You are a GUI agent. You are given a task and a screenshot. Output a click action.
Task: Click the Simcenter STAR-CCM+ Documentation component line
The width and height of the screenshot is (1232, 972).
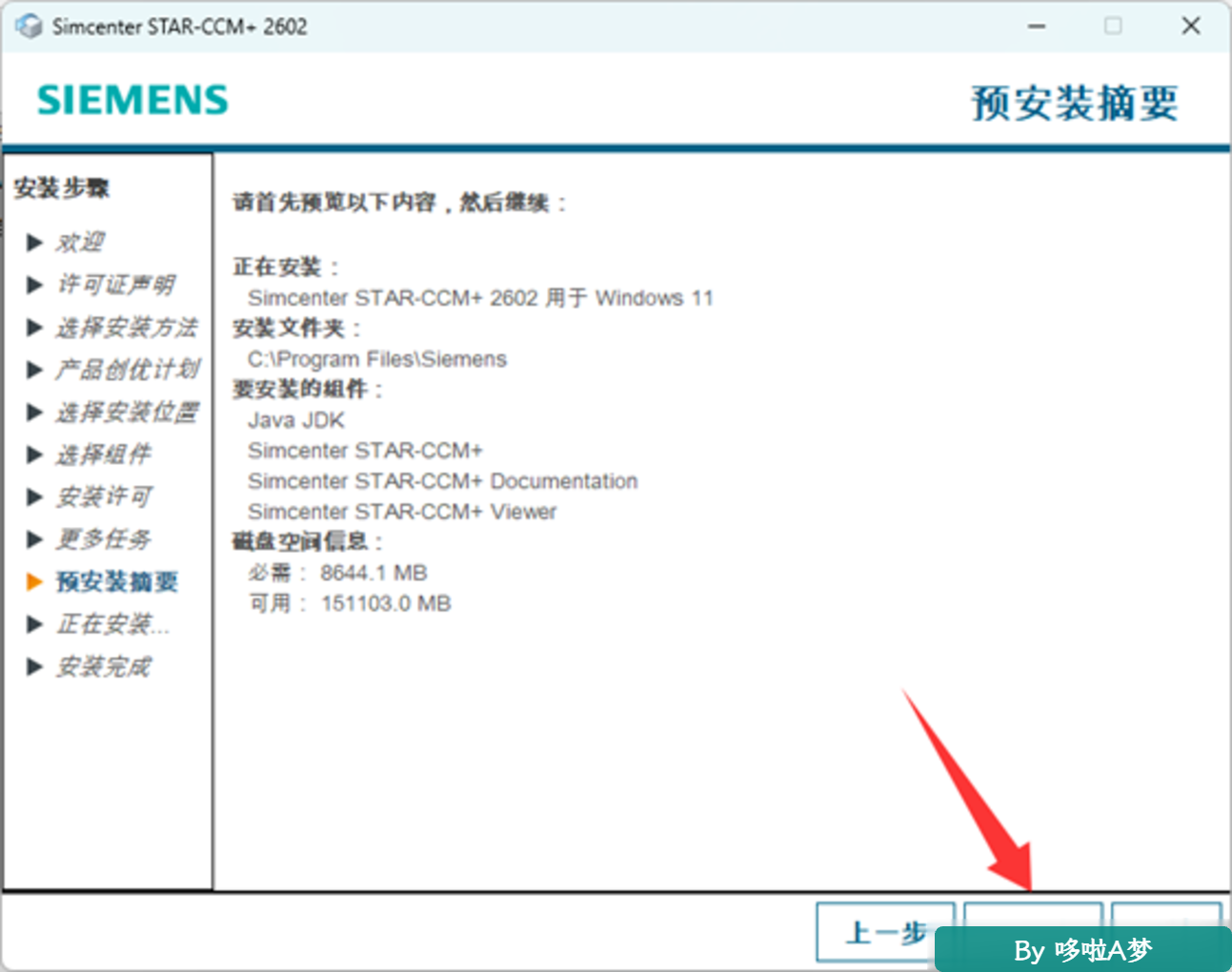click(x=443, y=481)
